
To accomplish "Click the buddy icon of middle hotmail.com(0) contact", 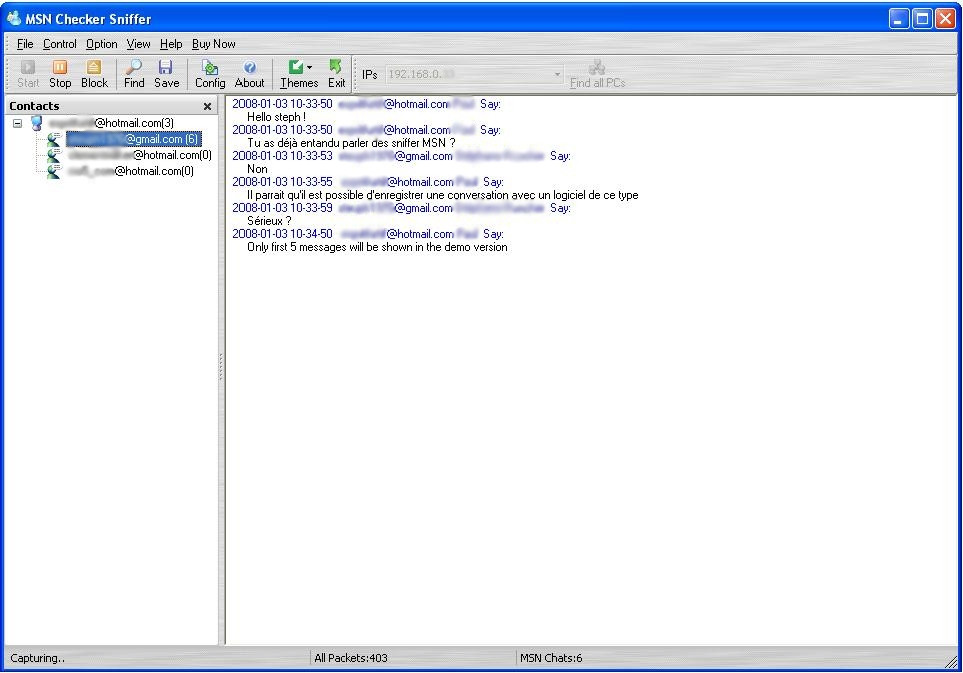I will click(54, 155).
